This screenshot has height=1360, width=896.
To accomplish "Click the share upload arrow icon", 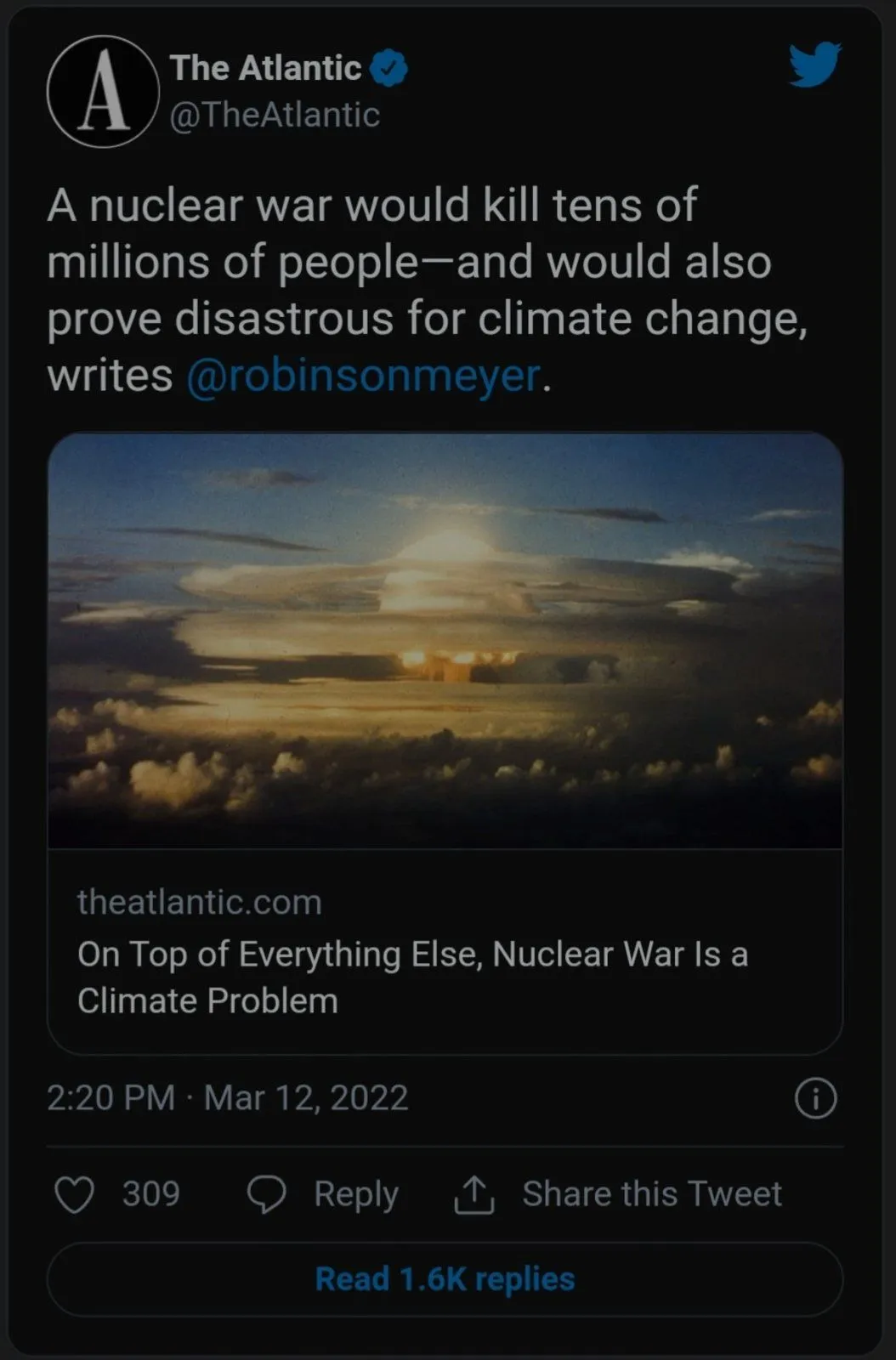I will [x=474, y=1194].
